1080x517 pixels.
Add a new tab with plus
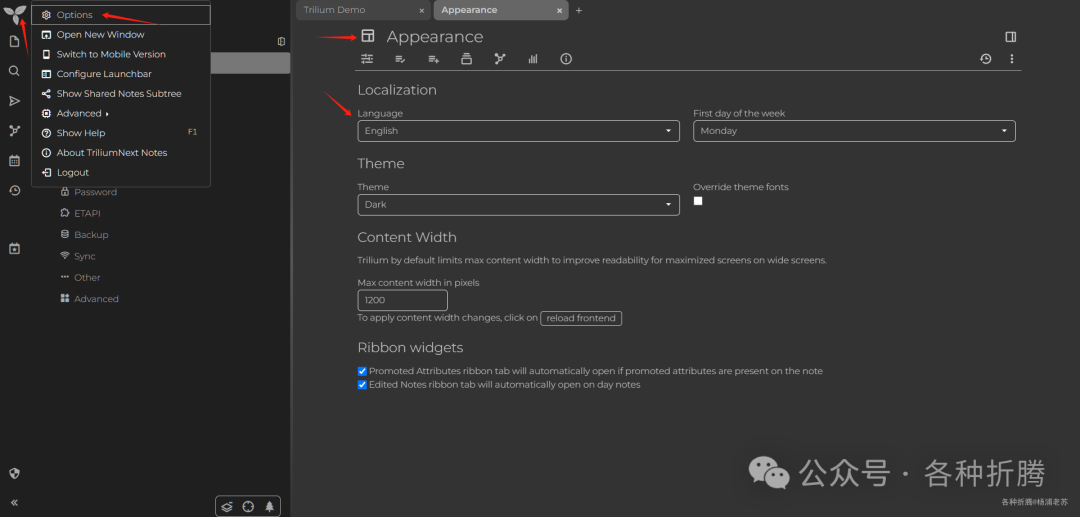point(579,10)
